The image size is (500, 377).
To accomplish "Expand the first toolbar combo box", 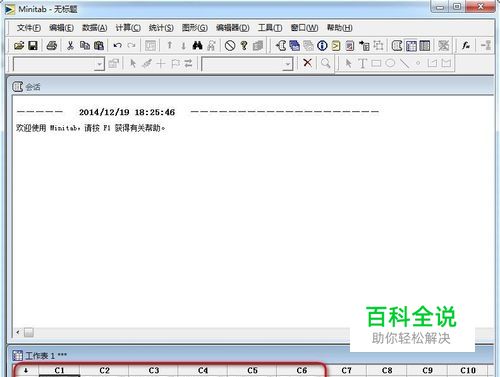I will (x=99, y=64).
